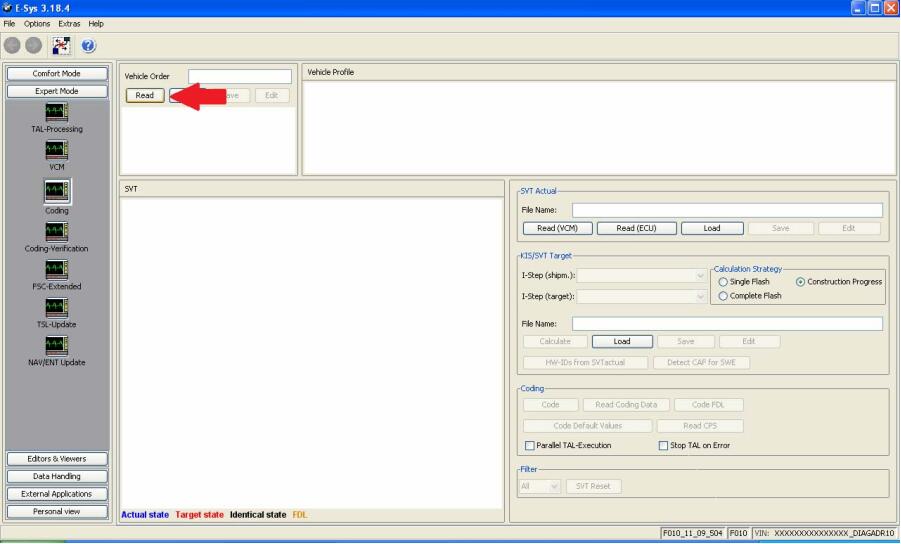Click the SVT Actual Save button
Screen dimensions: 901x544
click(780, 229)
